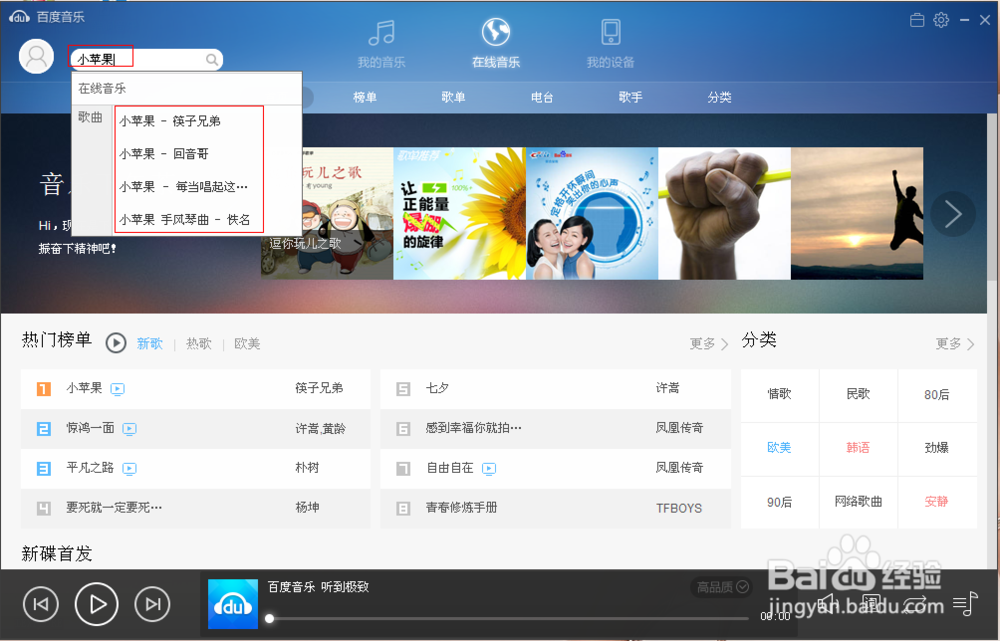This screenshot has height=641, width=1000.
Task: Click the user avatar circle
Action: 36,55
